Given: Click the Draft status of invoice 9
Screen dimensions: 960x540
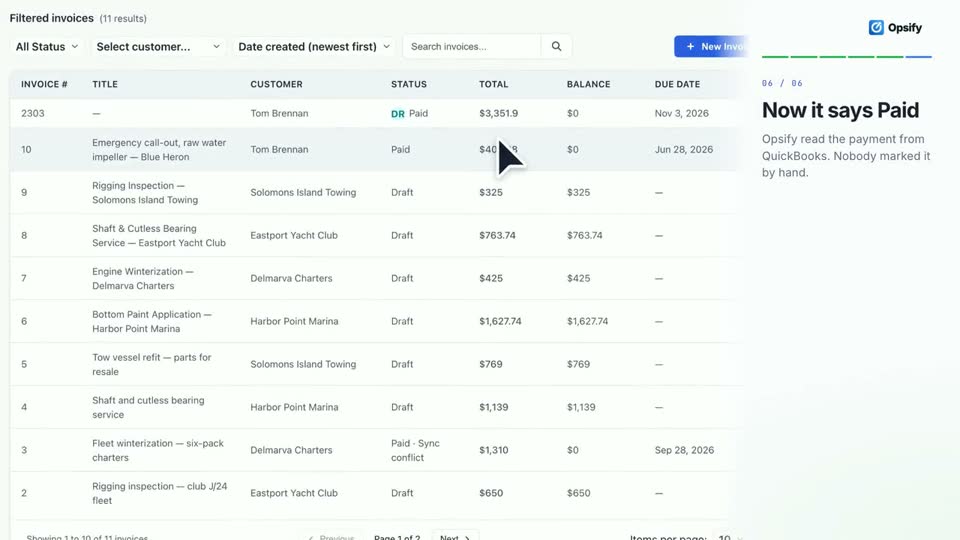Looking at the screenshot, I should (402, 192).
